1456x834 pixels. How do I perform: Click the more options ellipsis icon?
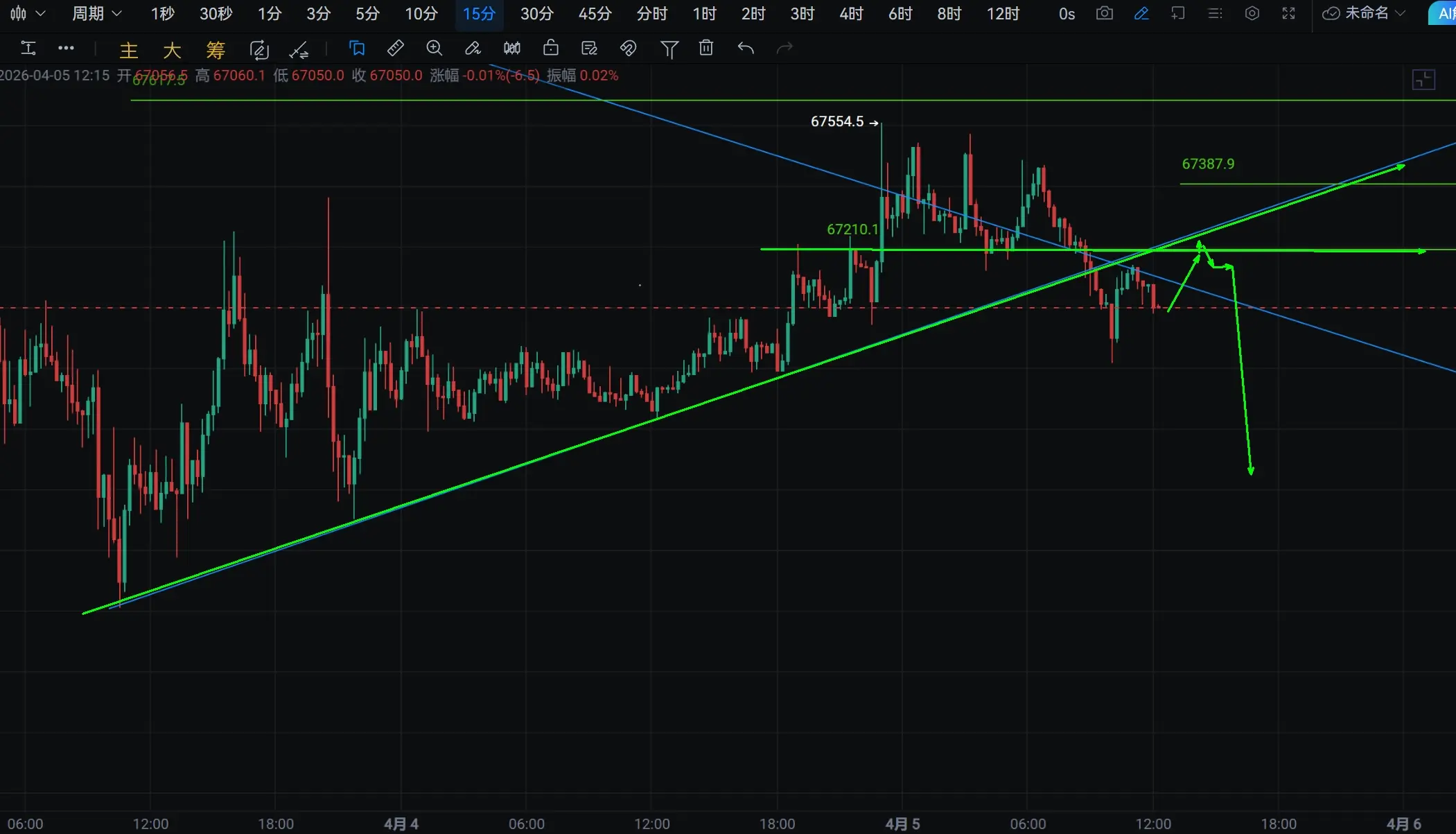point(66,49)
